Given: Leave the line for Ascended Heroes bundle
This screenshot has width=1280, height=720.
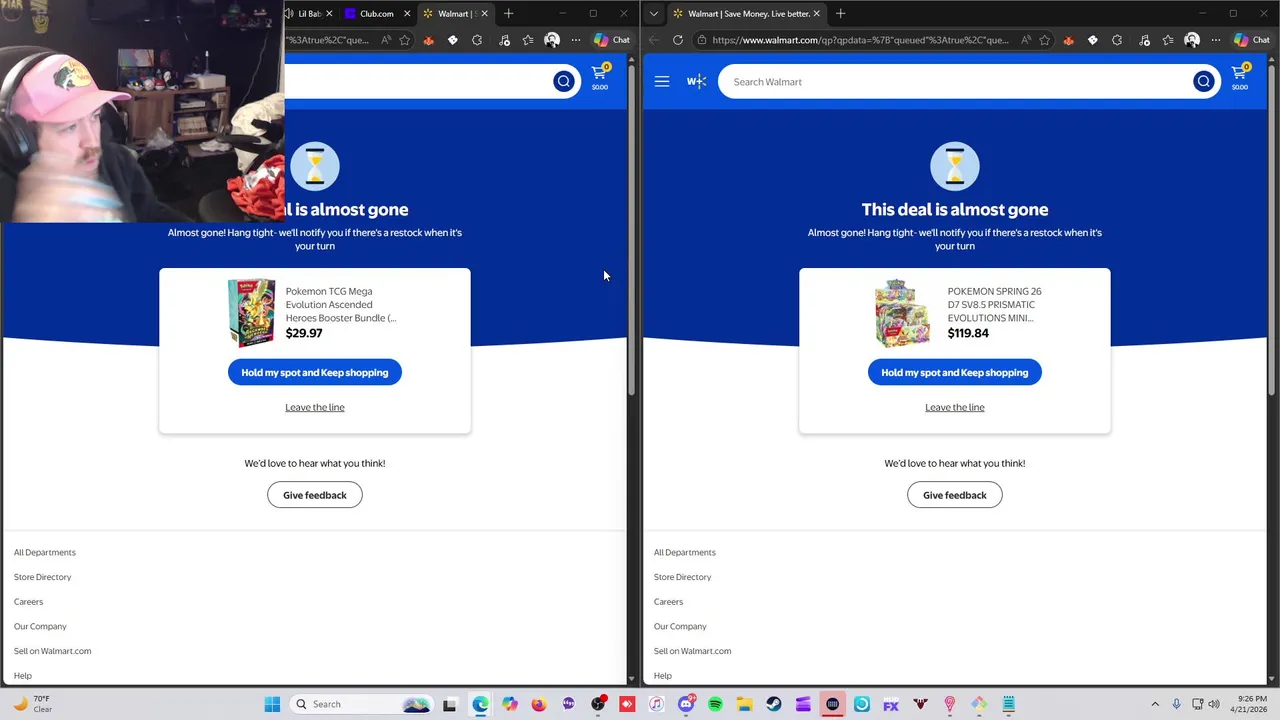Looking at the screenshot, I should [315, 407].
